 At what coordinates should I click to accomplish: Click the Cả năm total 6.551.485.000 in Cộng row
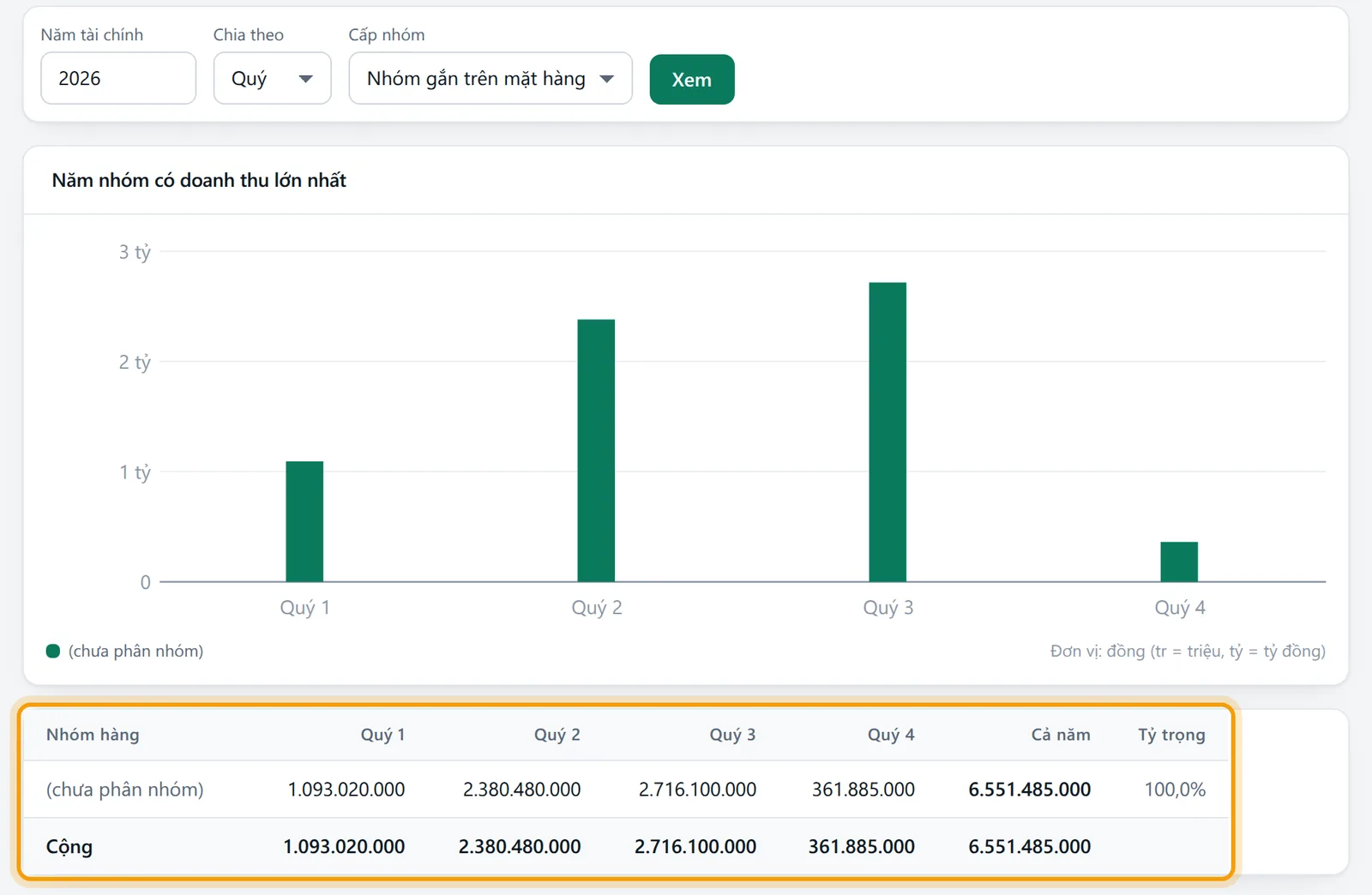1030,847
